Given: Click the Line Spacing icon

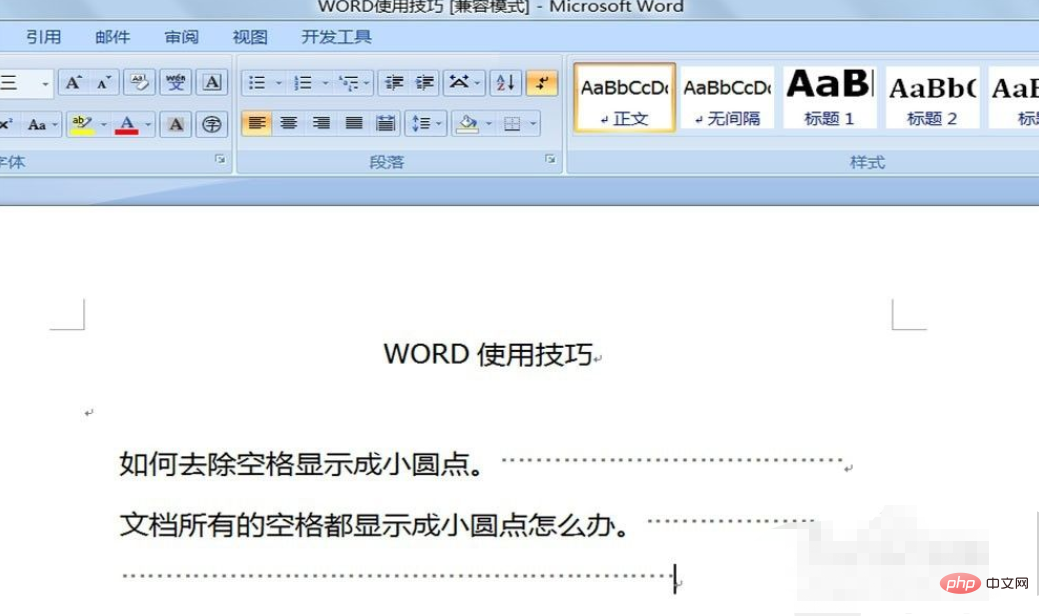Looking at the screenshot, I should [x=421, y=123].
